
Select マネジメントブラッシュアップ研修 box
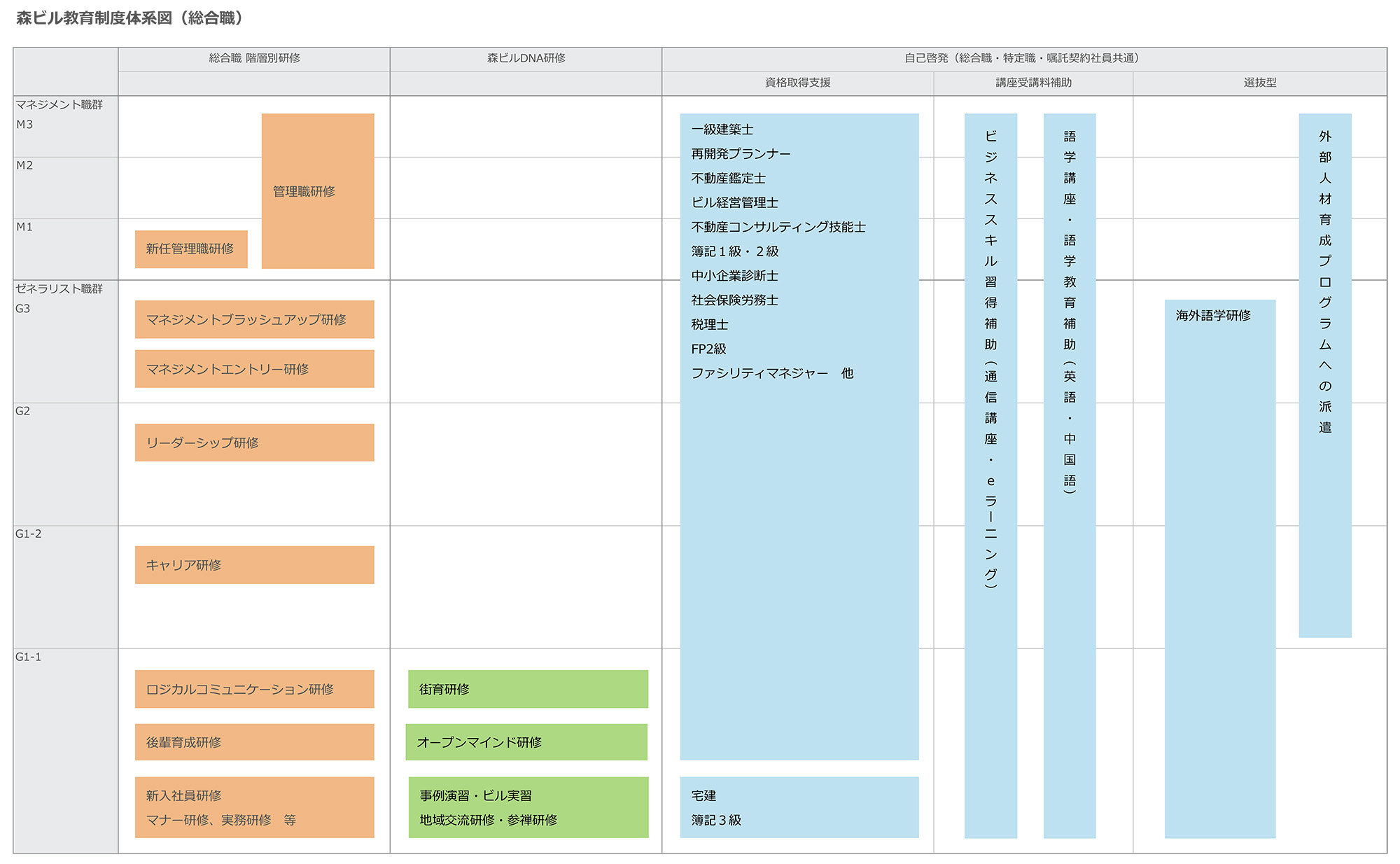point(254,319)
